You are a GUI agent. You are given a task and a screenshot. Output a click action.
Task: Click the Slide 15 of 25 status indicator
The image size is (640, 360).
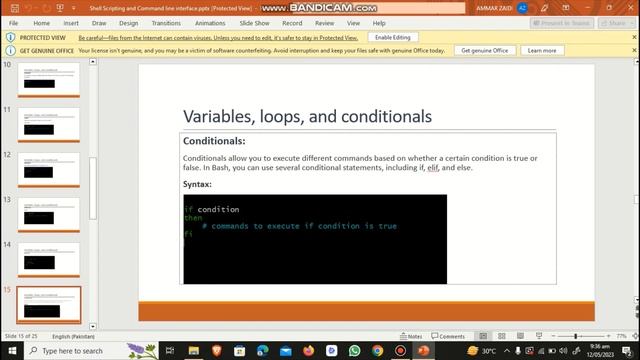click(x=21, y=336)
